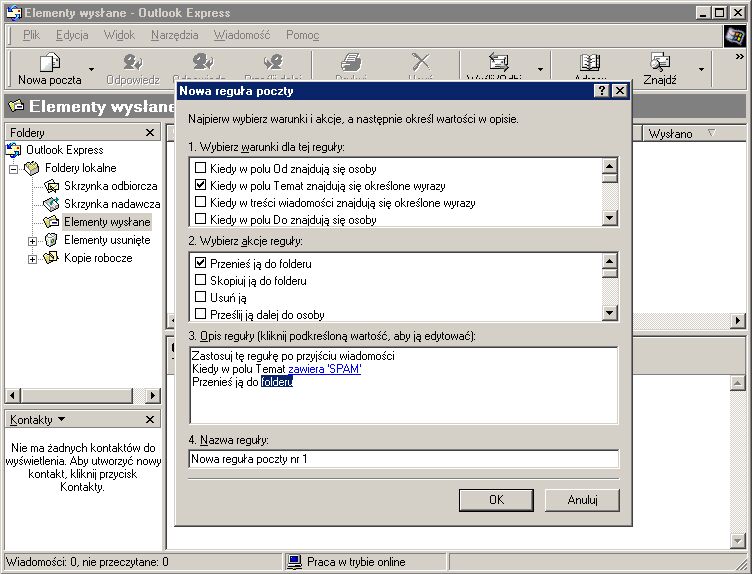Close the Foldery pane with its X
The width and height of the screenshot is (752, 574).
click(150, 132)
